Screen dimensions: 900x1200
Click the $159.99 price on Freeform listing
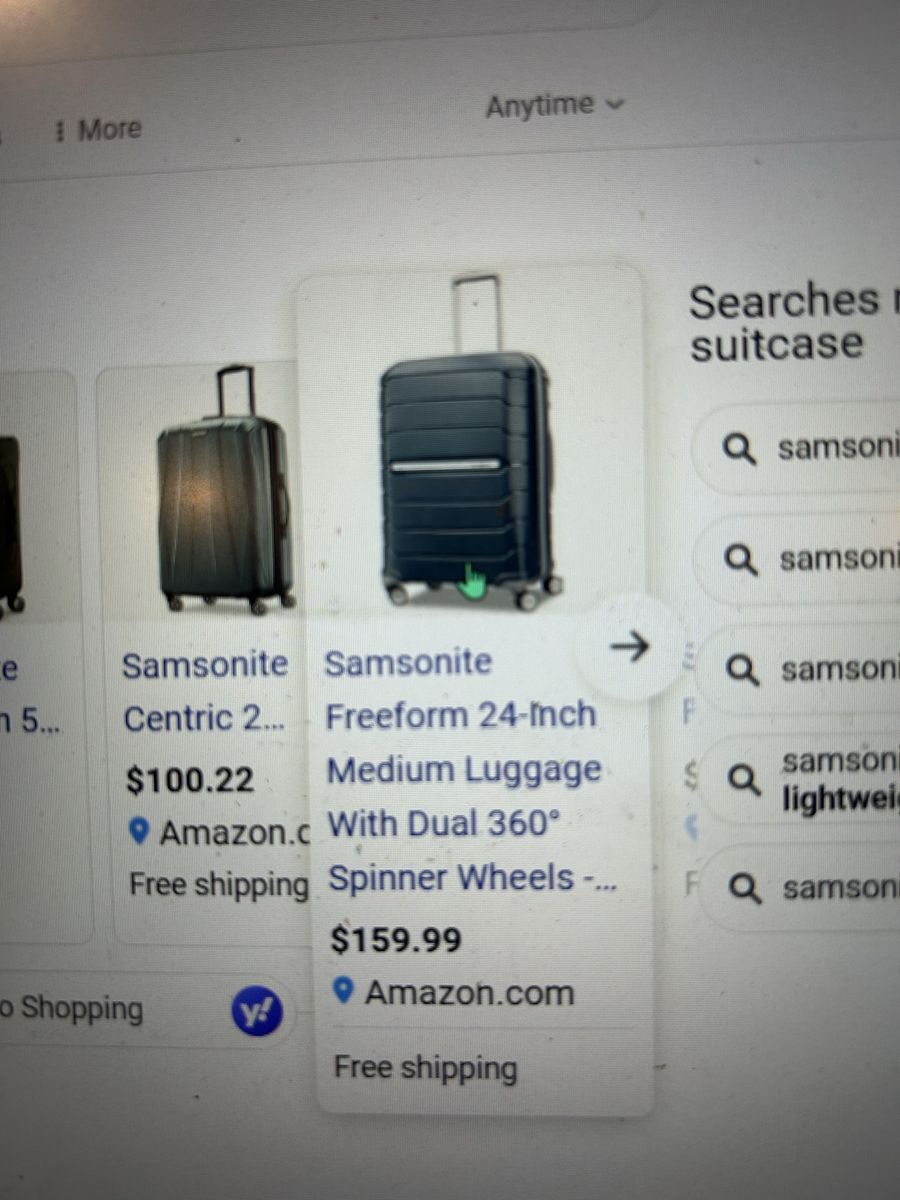[x=397, y=940]
